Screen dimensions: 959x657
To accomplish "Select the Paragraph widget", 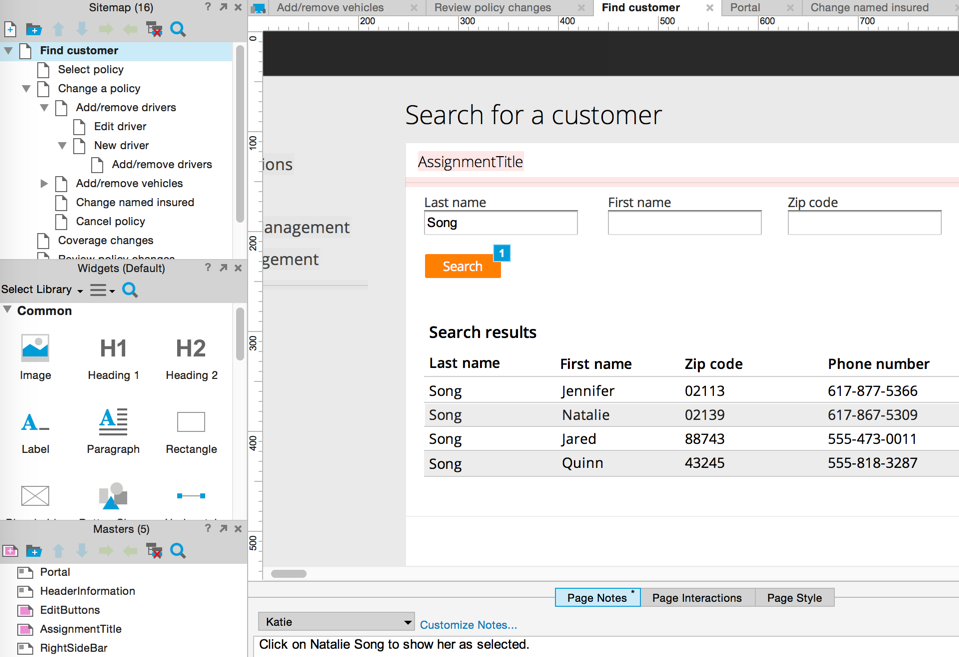I will coord(113,432).
